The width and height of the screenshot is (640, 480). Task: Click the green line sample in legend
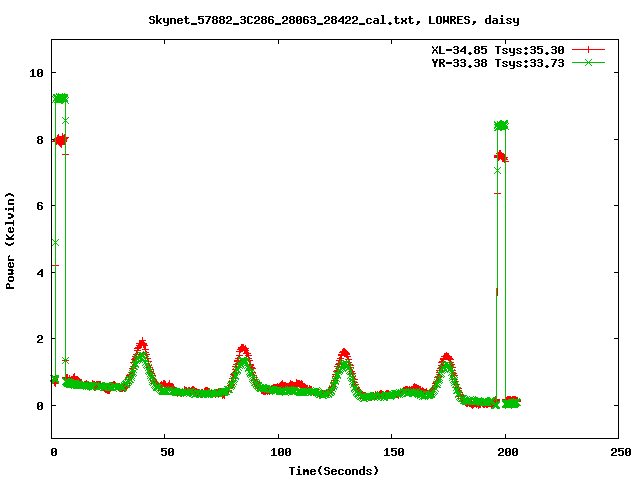click(589, 62)
